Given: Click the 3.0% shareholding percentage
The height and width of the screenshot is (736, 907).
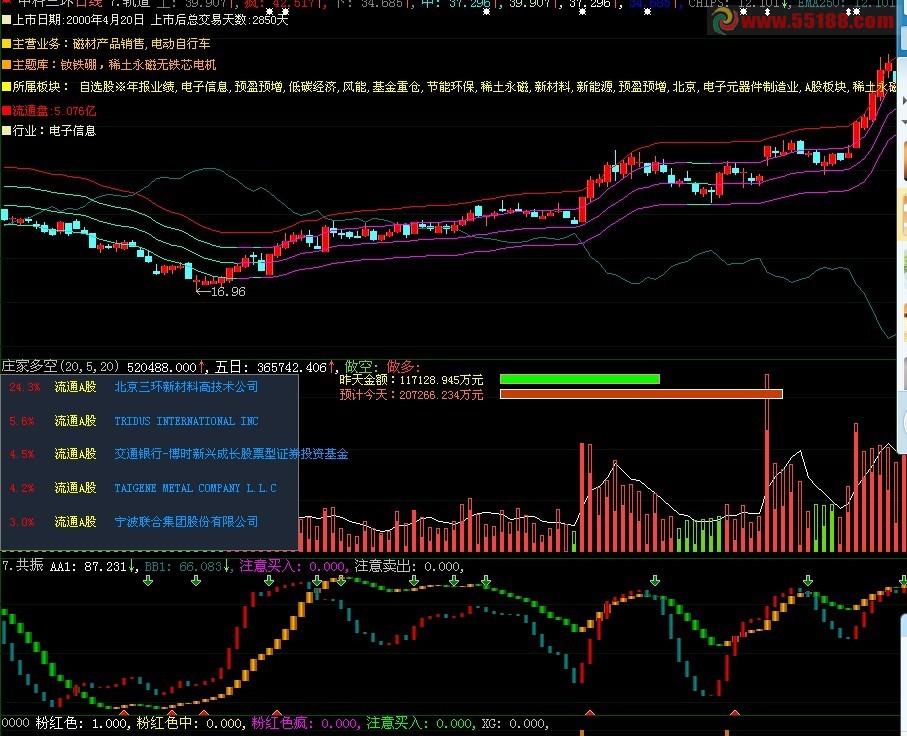Looking at the screenshot, I should [x=21, y=522].
